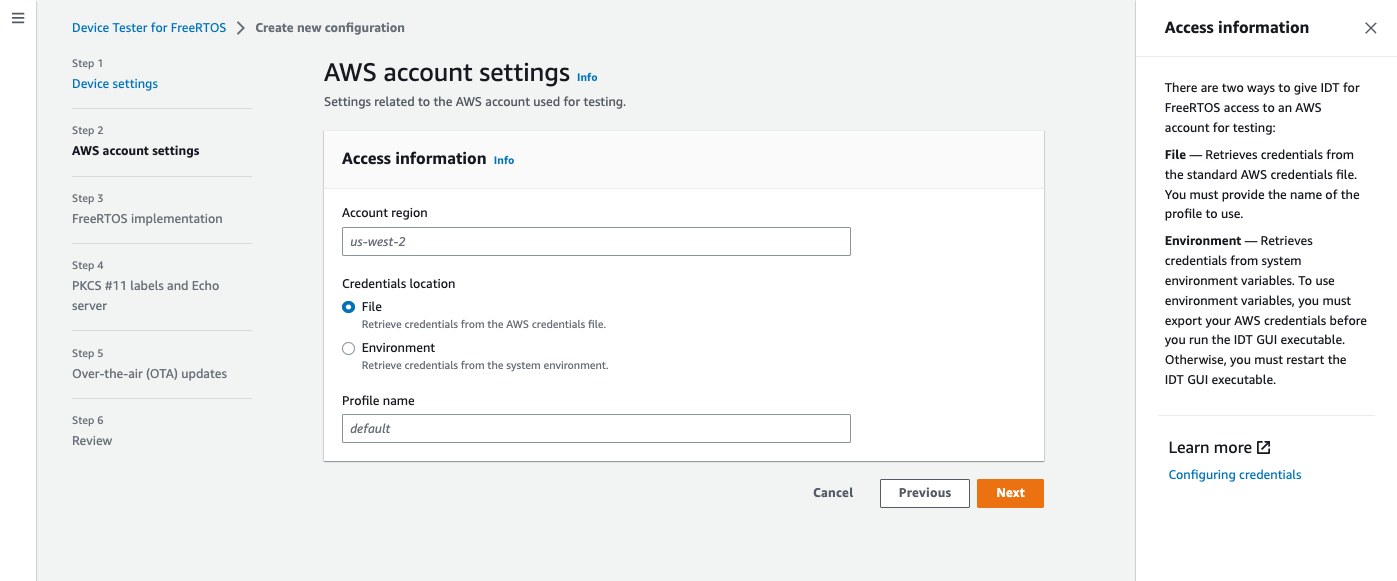
Task: Click the Info icon beside AWS account settings
Action: click(587, 77)
